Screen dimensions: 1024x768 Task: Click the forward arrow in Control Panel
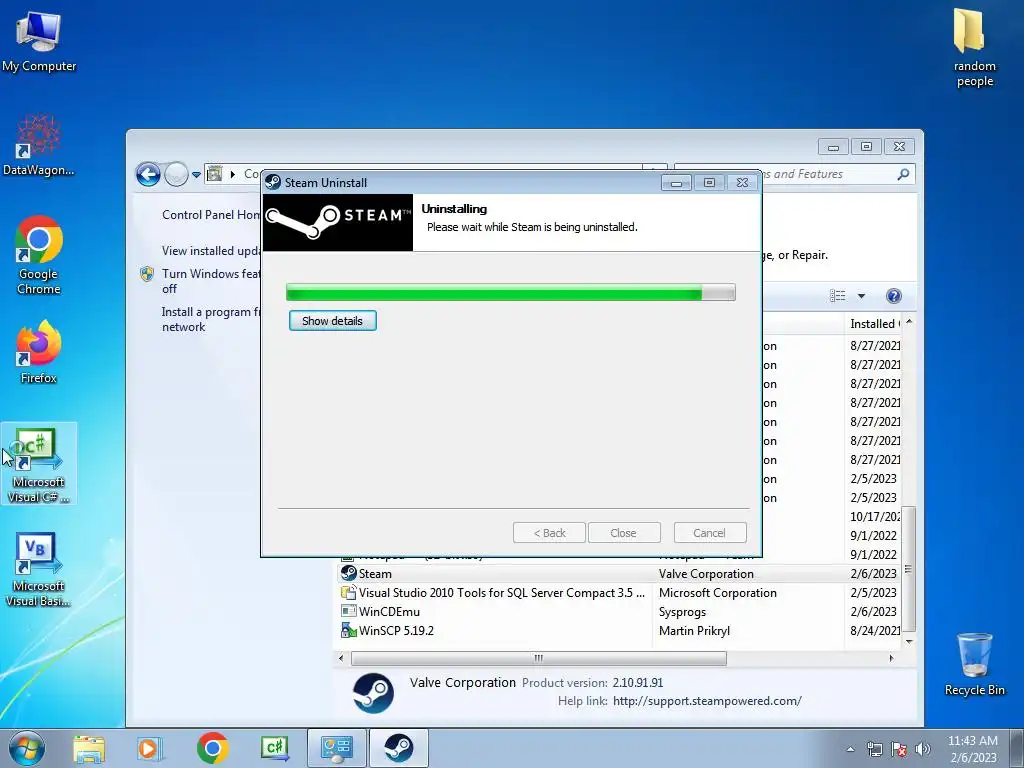(x=176, y=174)
